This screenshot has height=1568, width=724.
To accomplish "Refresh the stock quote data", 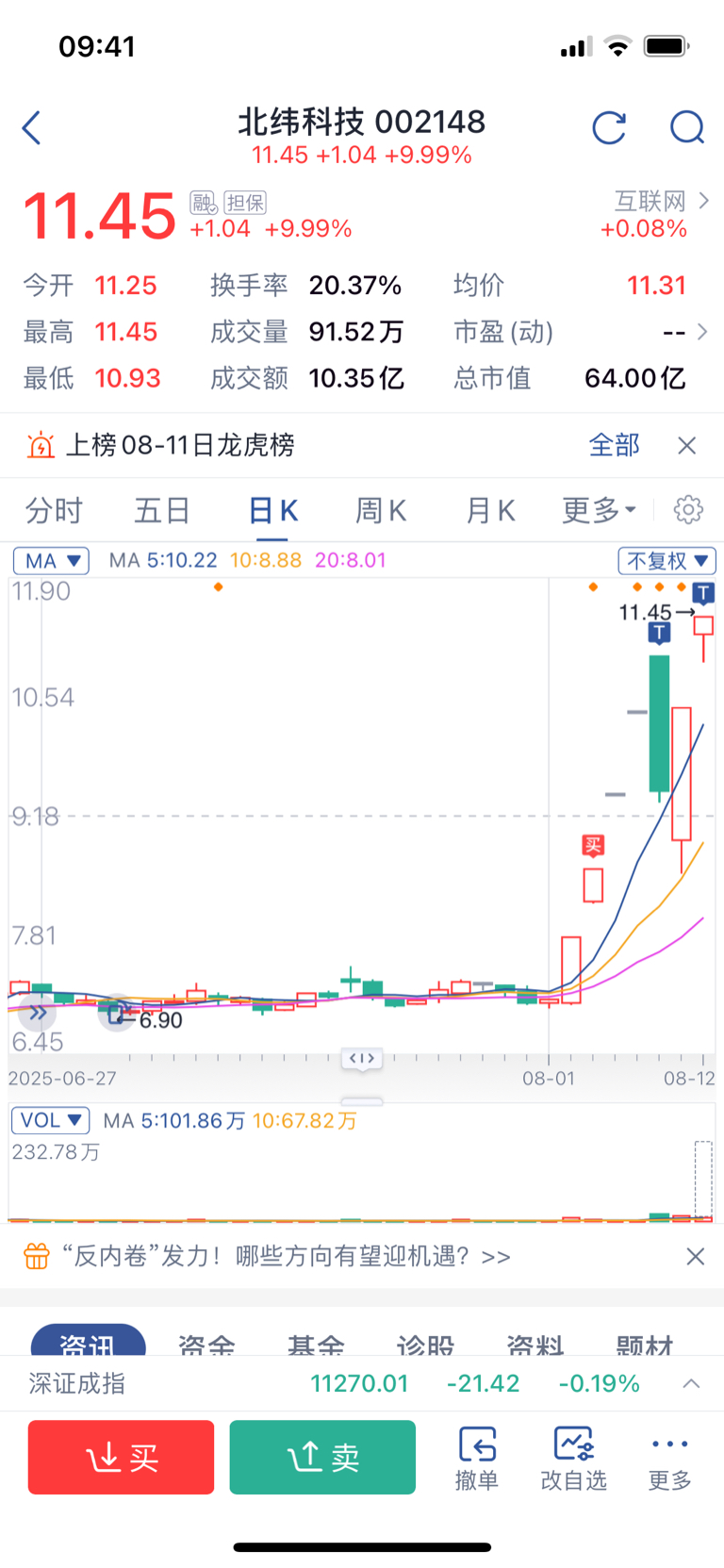I will (609, 127).
